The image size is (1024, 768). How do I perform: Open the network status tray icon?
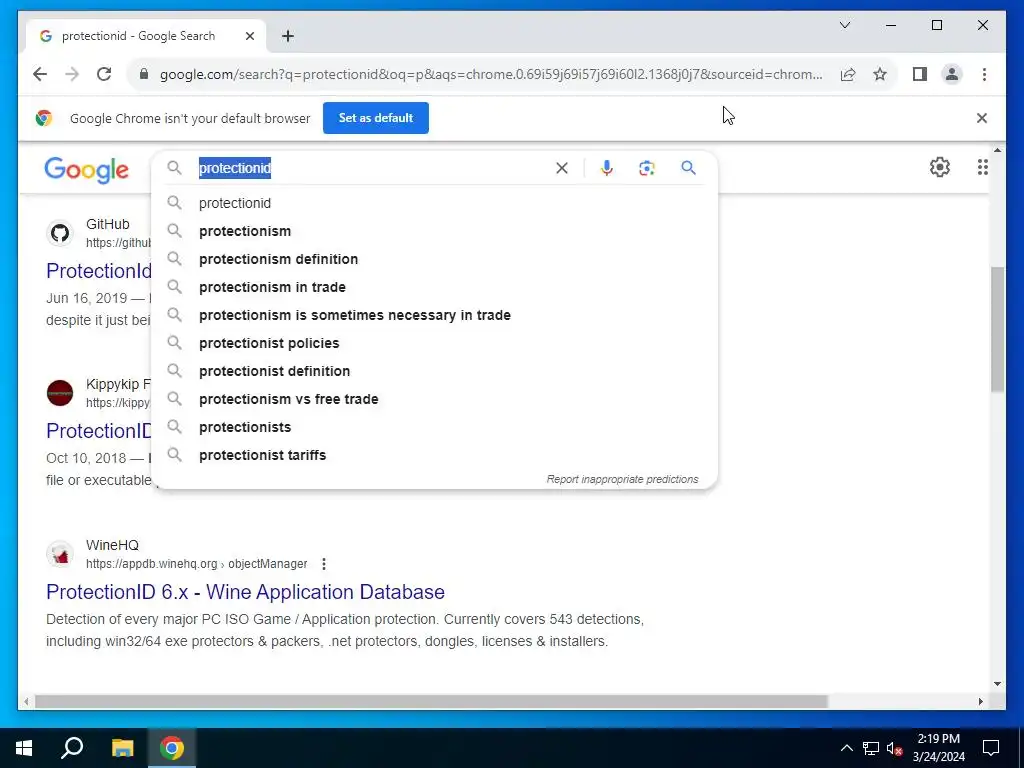coord(871,748)
